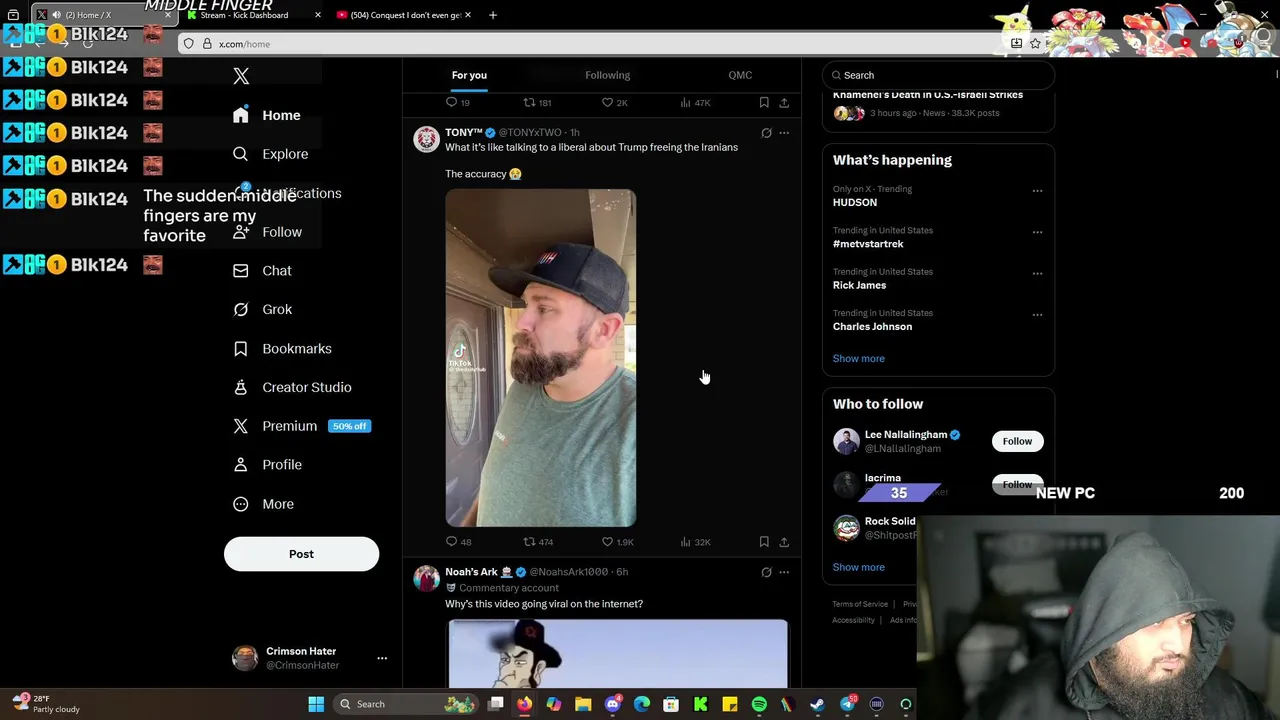
Task: Open File Explorer in the taskbar
Action: pyautogui.click(x=583, y=704)
